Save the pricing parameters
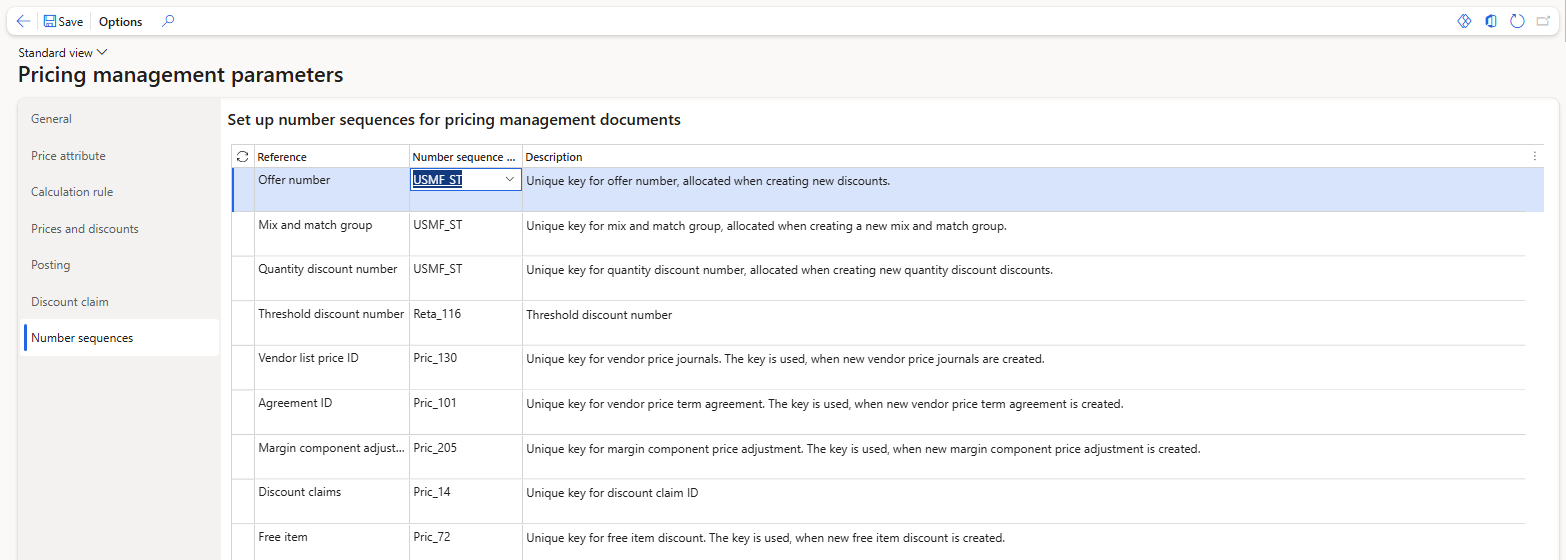 click(x=64, y=21)
